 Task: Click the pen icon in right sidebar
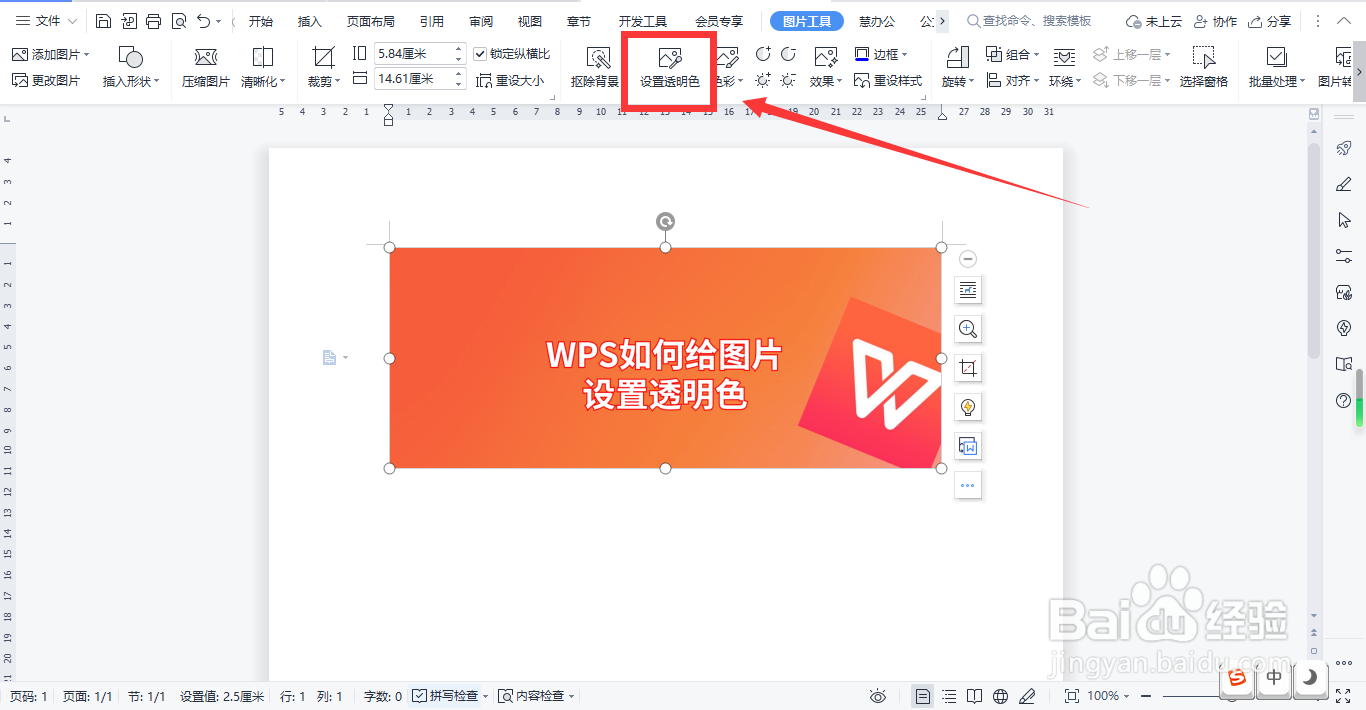(x=1344, y=184)
